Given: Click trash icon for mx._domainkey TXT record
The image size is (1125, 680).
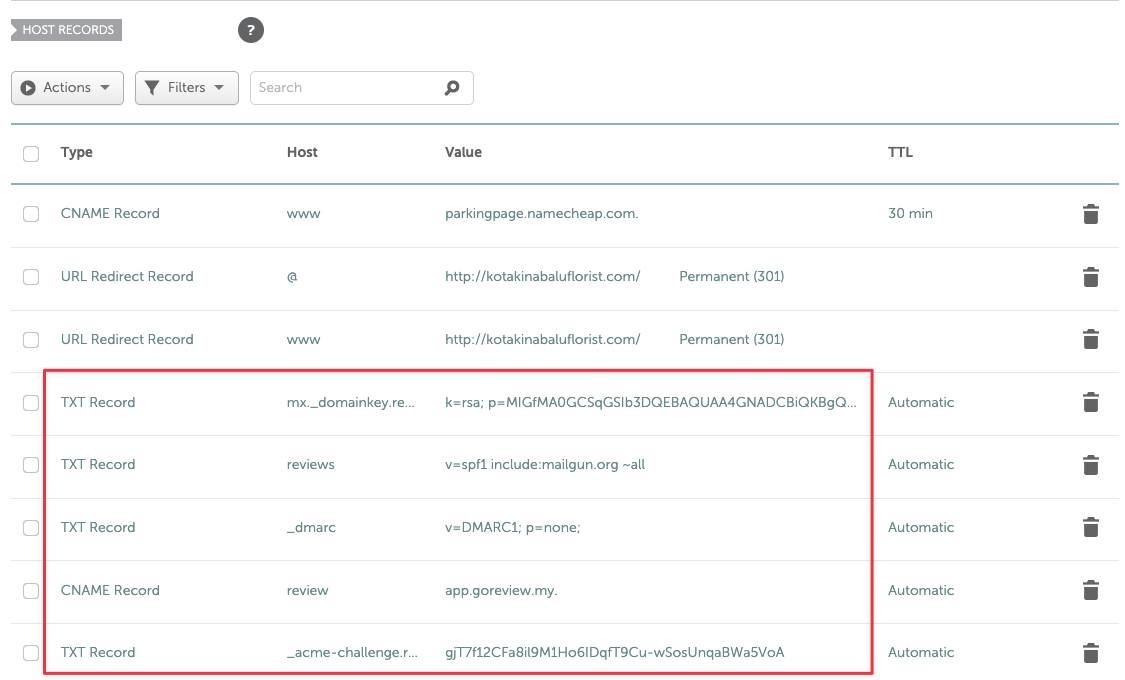Looking at the screenshot, I should click(1091, 403).
